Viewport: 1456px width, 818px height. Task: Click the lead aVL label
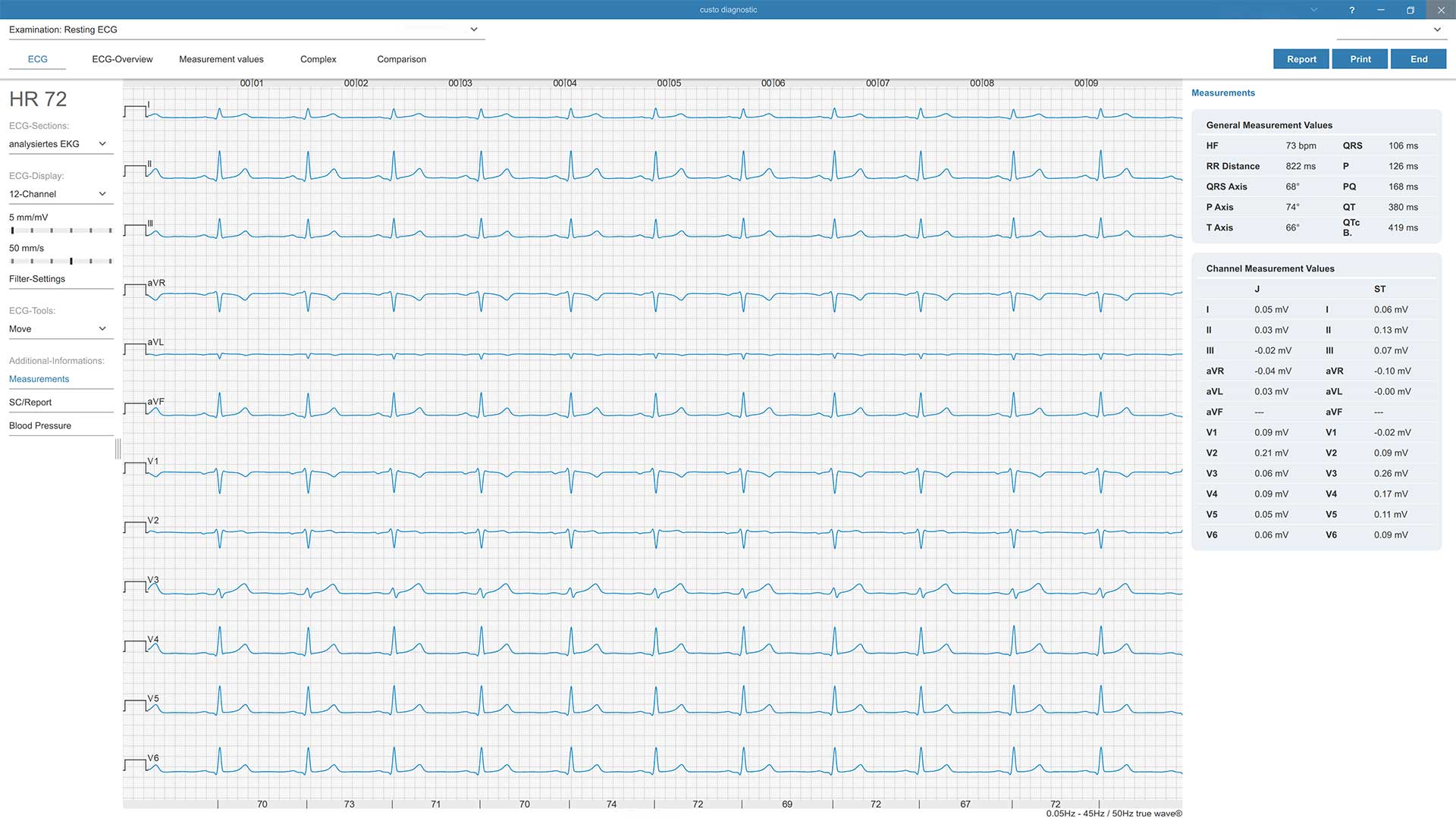click(x=155, y=342)
